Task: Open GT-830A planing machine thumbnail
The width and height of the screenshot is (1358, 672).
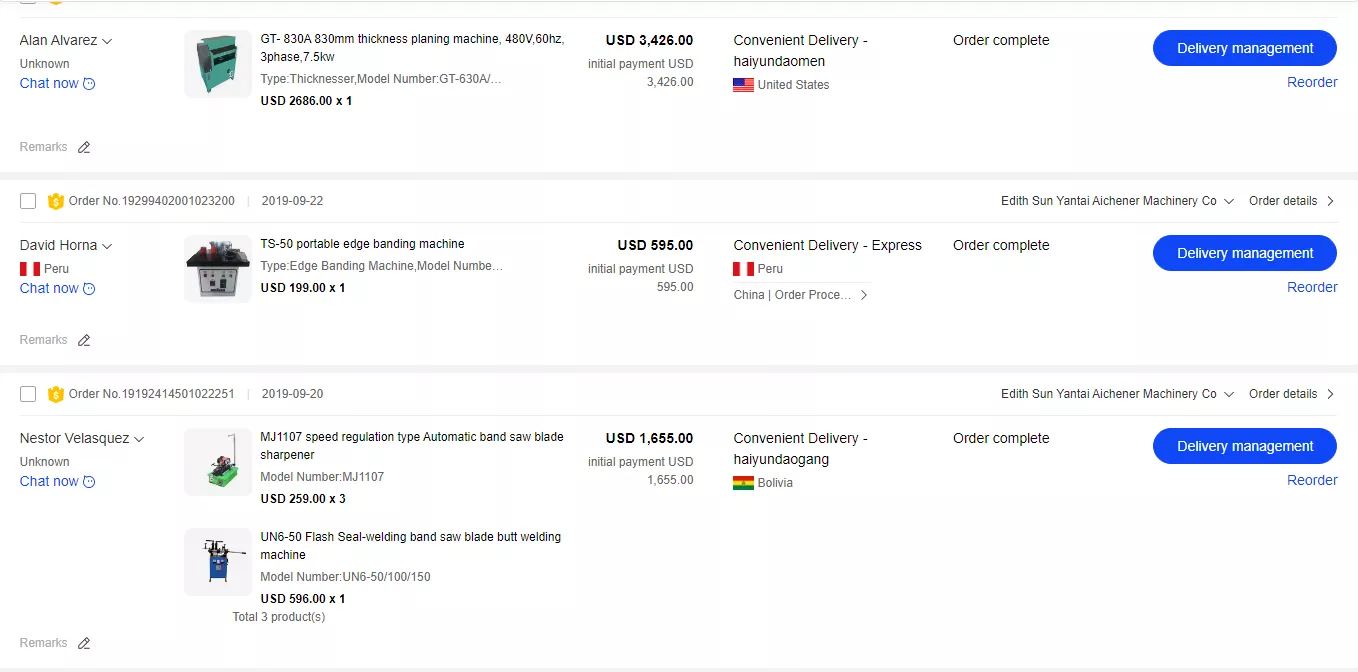Action: click(x=218, y=64)
